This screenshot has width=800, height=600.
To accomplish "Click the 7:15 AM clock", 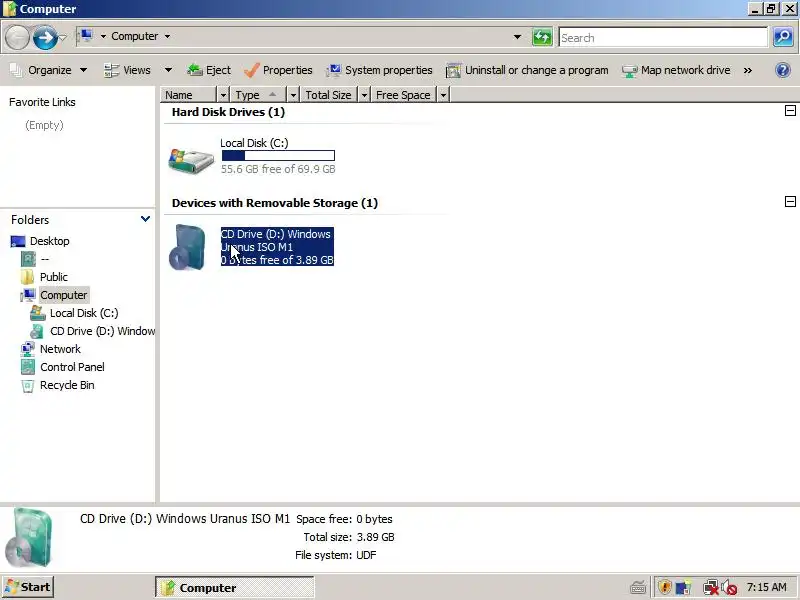I will [x=767, y=587].
